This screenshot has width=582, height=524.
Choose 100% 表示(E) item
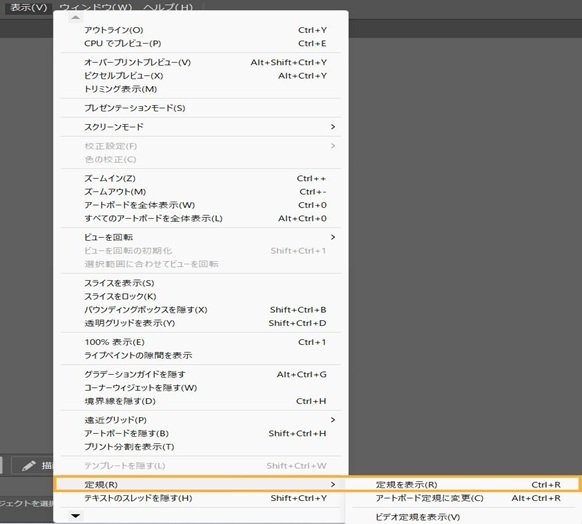pos(201,342)
